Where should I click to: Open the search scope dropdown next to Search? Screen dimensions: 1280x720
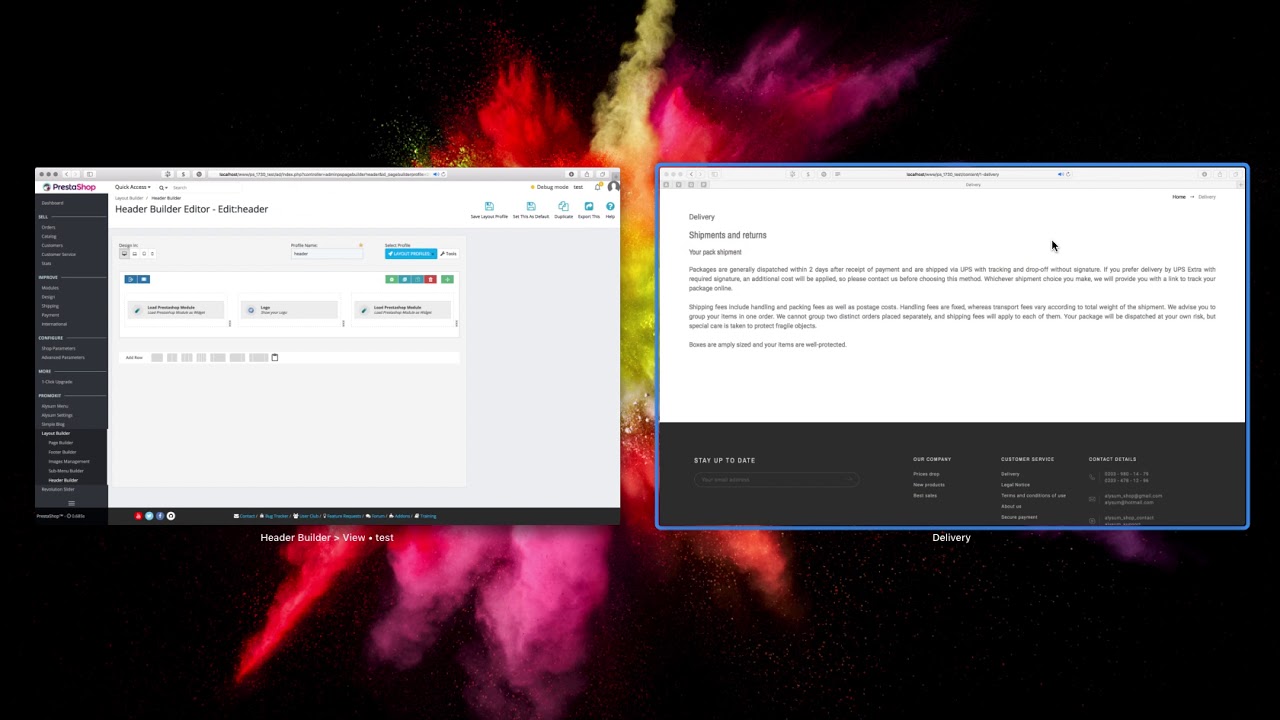click(163, 188)
